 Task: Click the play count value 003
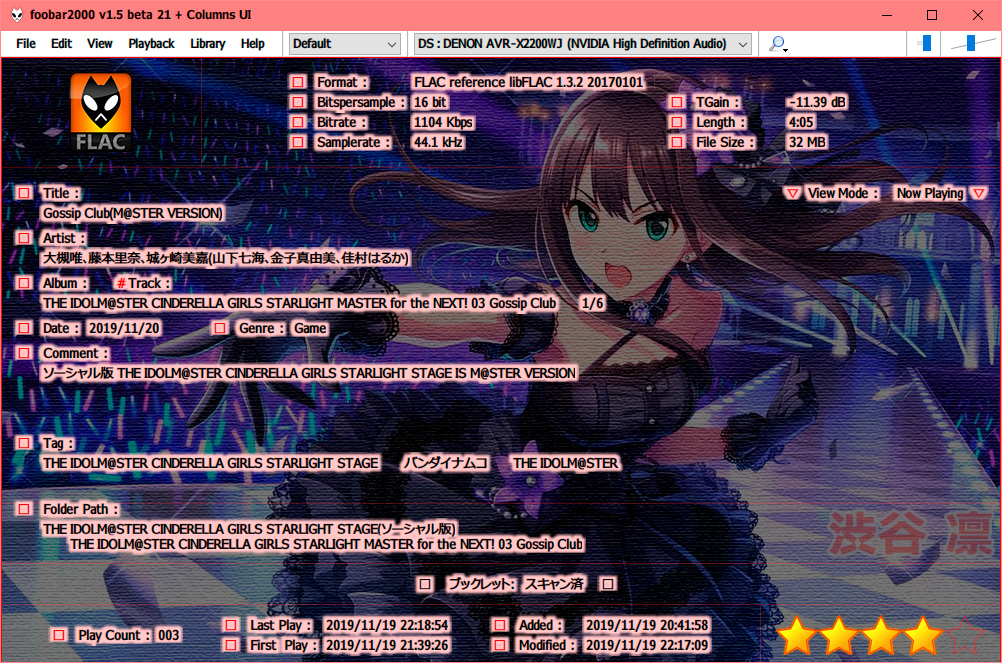click(169, 635)
